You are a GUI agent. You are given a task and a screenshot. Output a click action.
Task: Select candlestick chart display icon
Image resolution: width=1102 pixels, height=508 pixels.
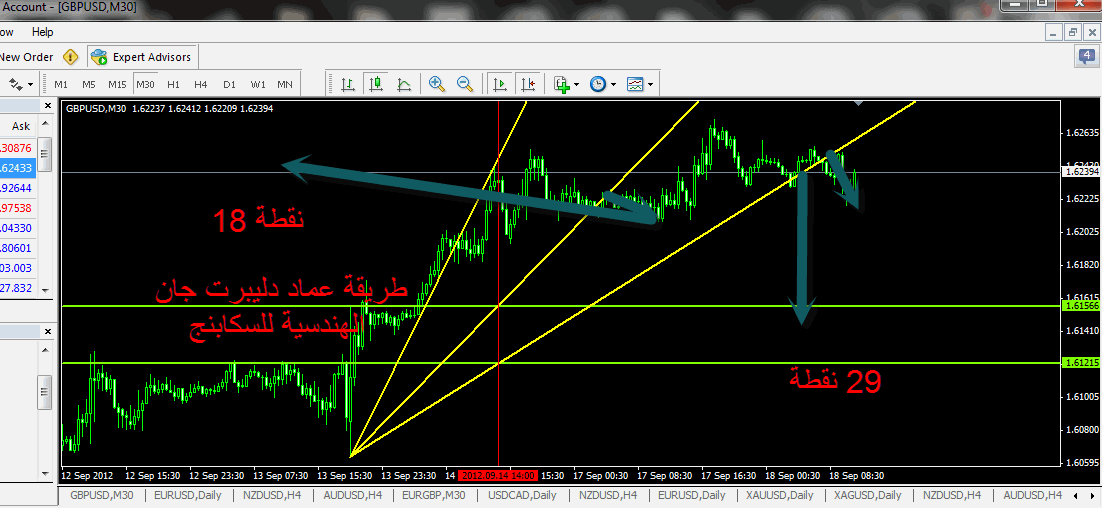pos(376,84)
